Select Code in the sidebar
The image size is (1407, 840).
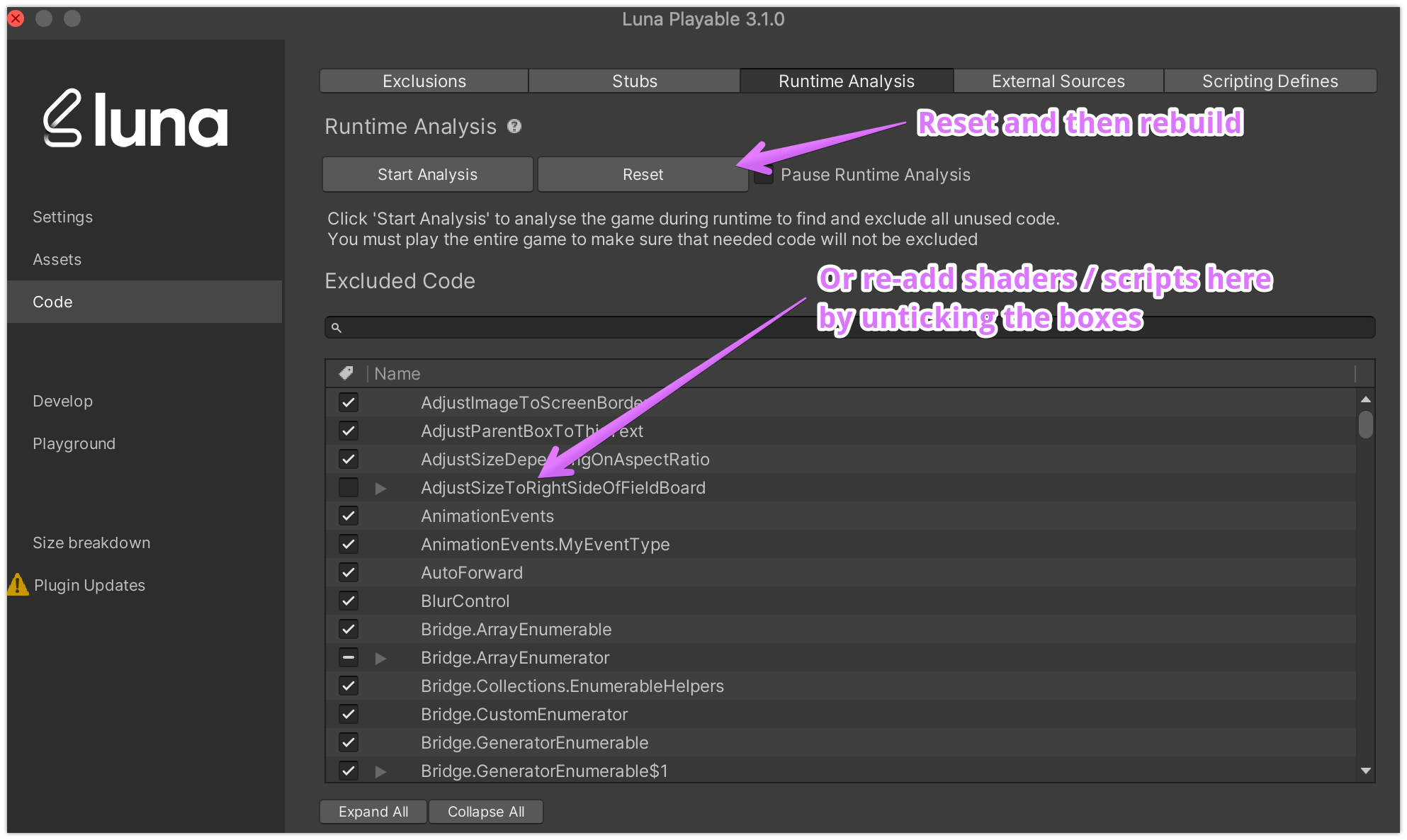pyautogui.click(x=145, y=302)
